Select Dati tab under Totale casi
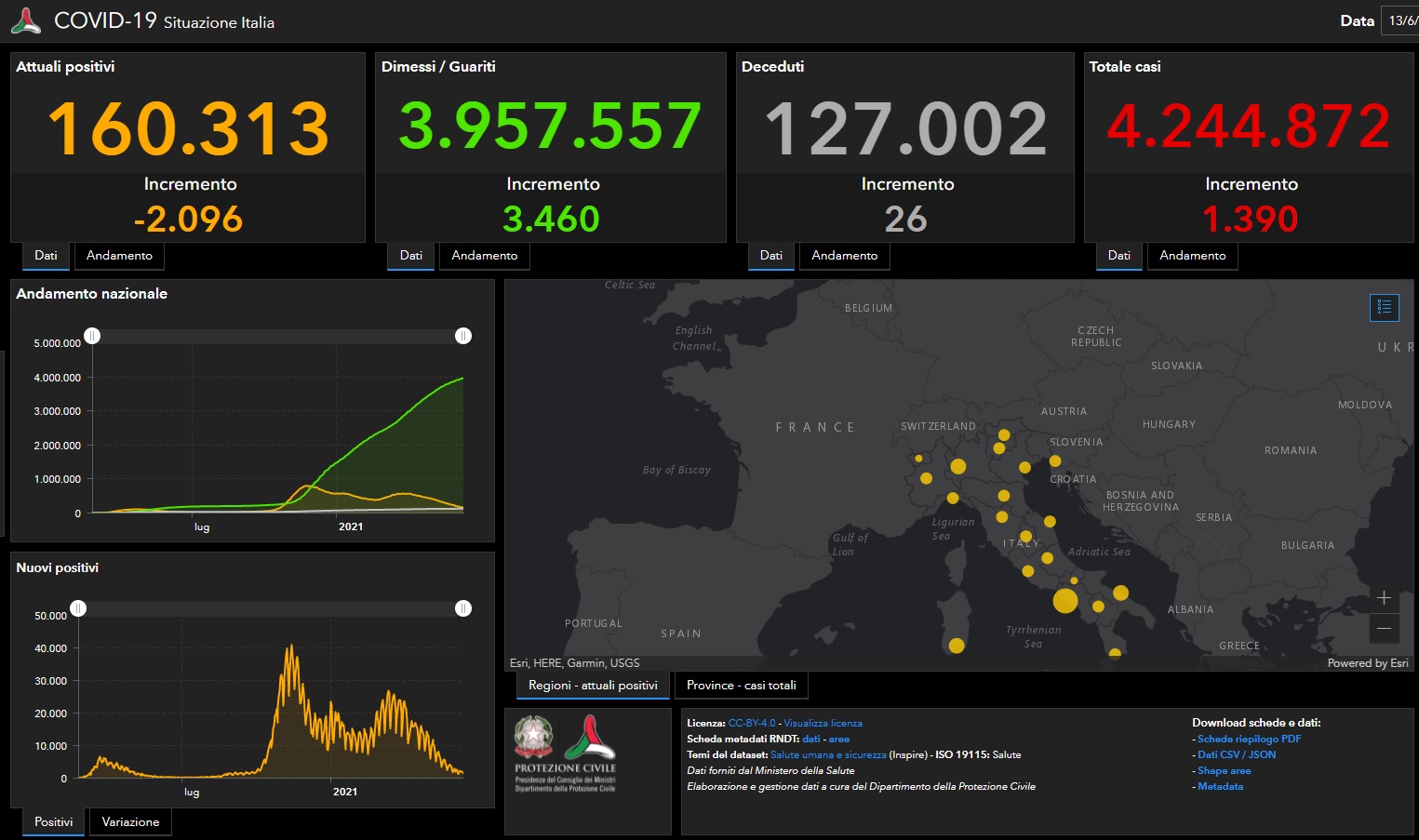Viewport: 1419px width, 840px height. click(x=1118, y=256)
